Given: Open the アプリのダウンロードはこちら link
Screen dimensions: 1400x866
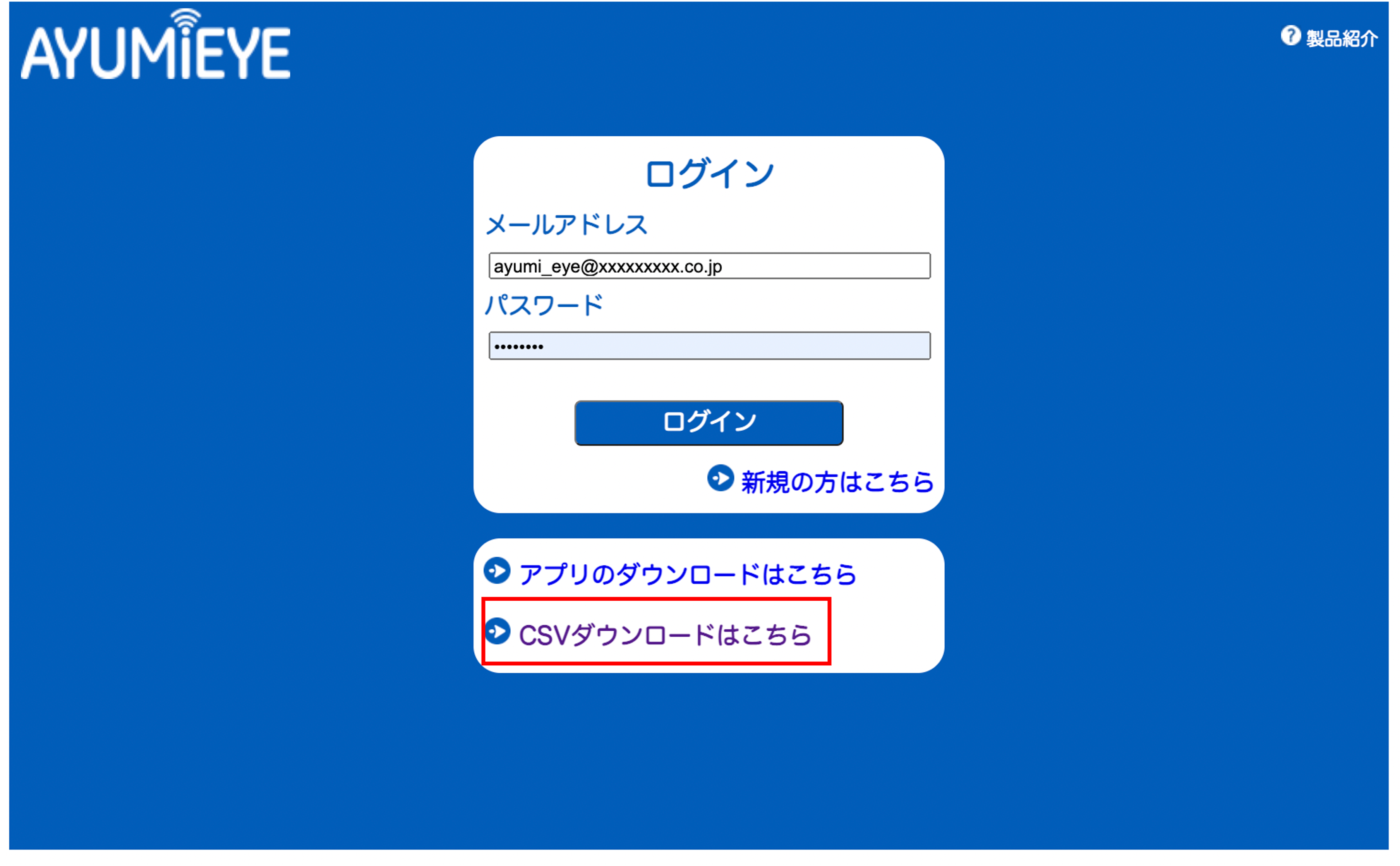Looking at the screenshot, I should 688,574.
